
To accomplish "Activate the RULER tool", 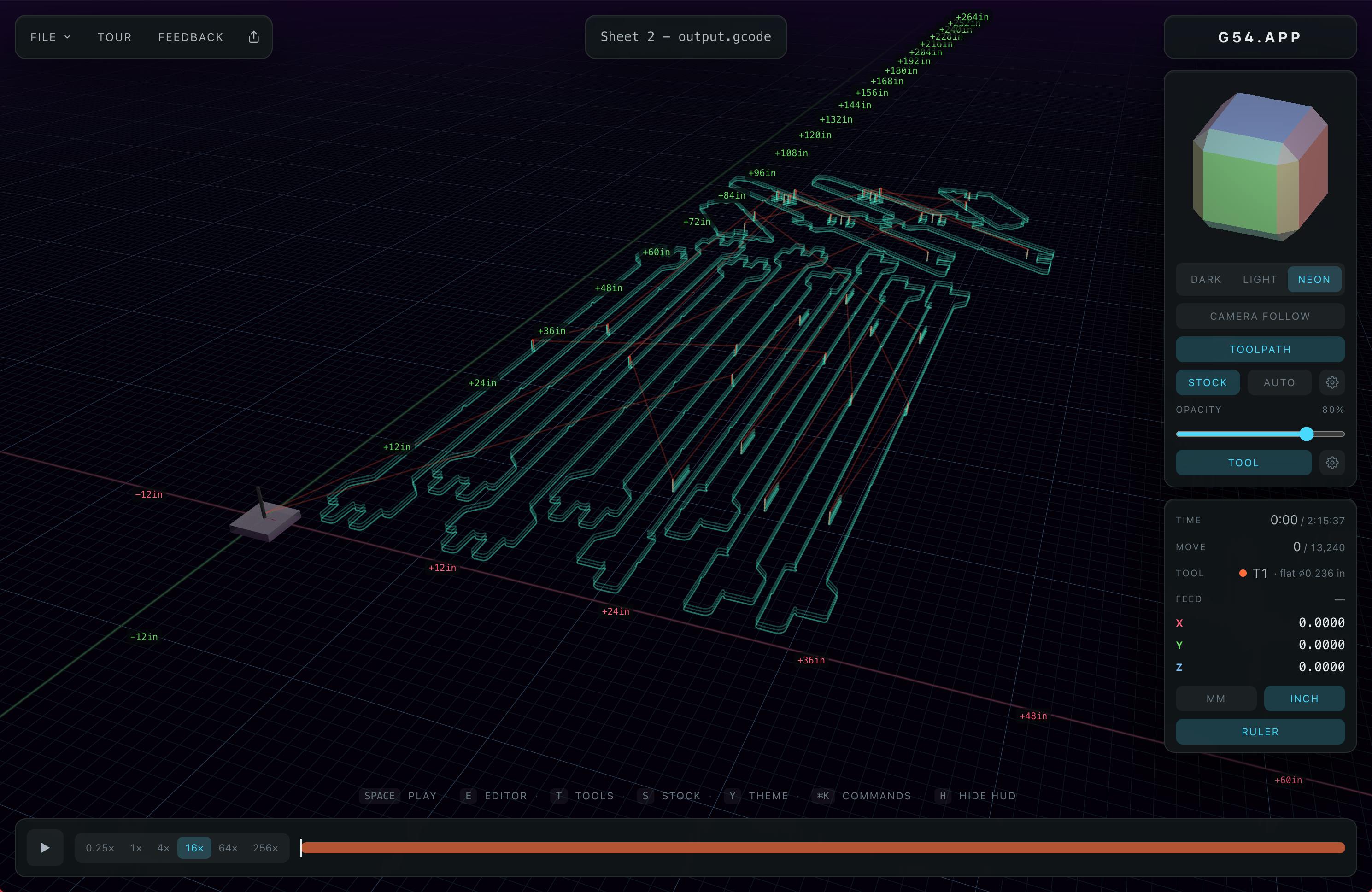I will pyautogui.click(x=1260, y=732).
